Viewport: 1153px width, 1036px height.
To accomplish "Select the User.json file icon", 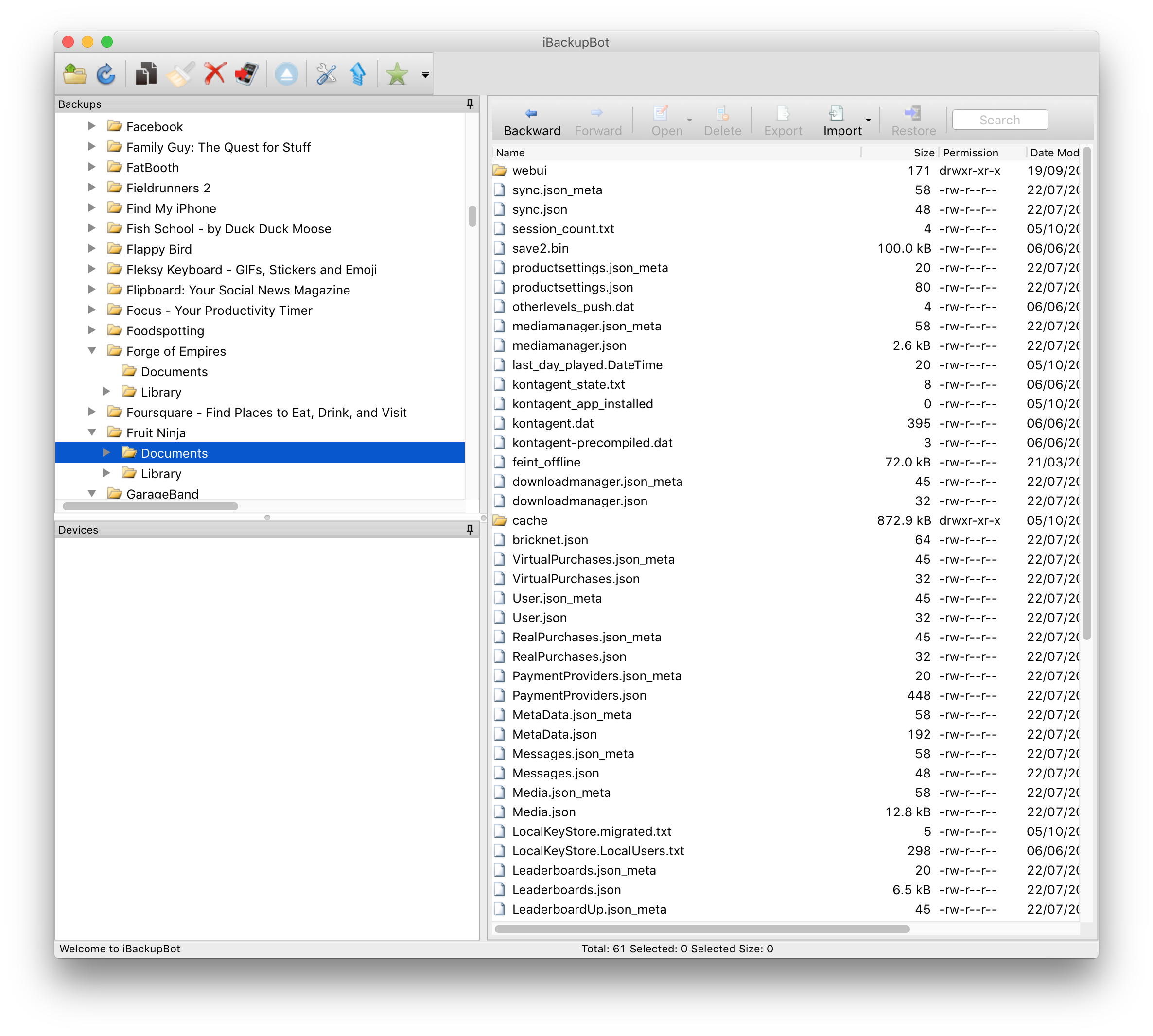I will [x=499, y=618].
